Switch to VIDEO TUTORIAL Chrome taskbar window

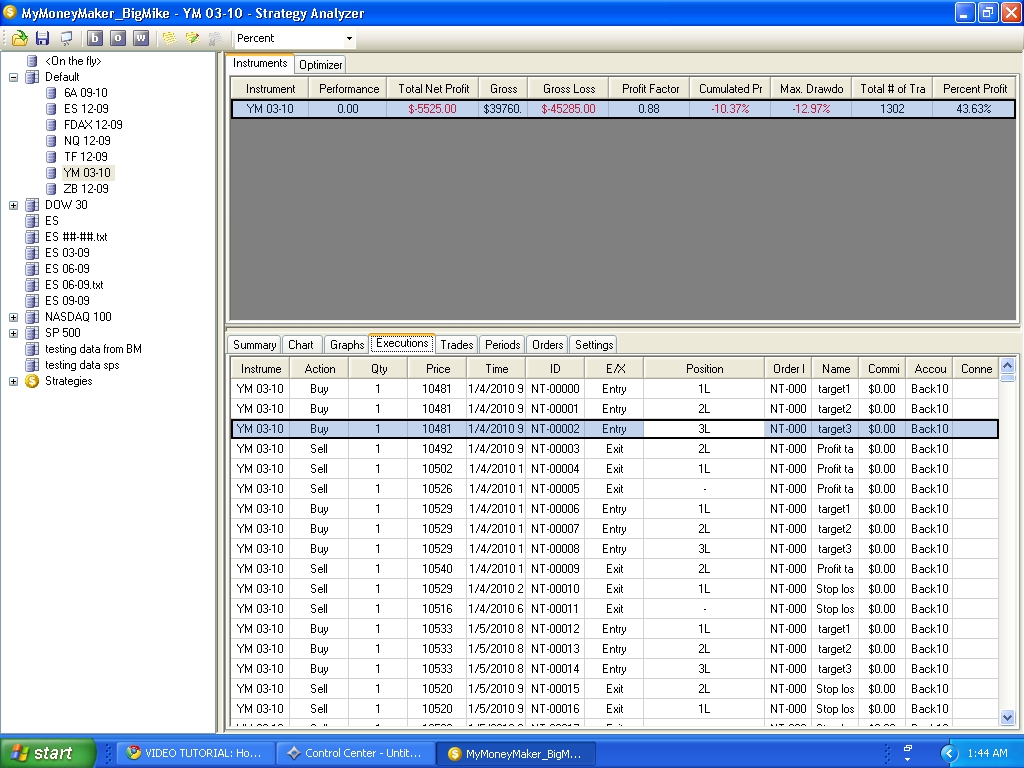point(195,753)
